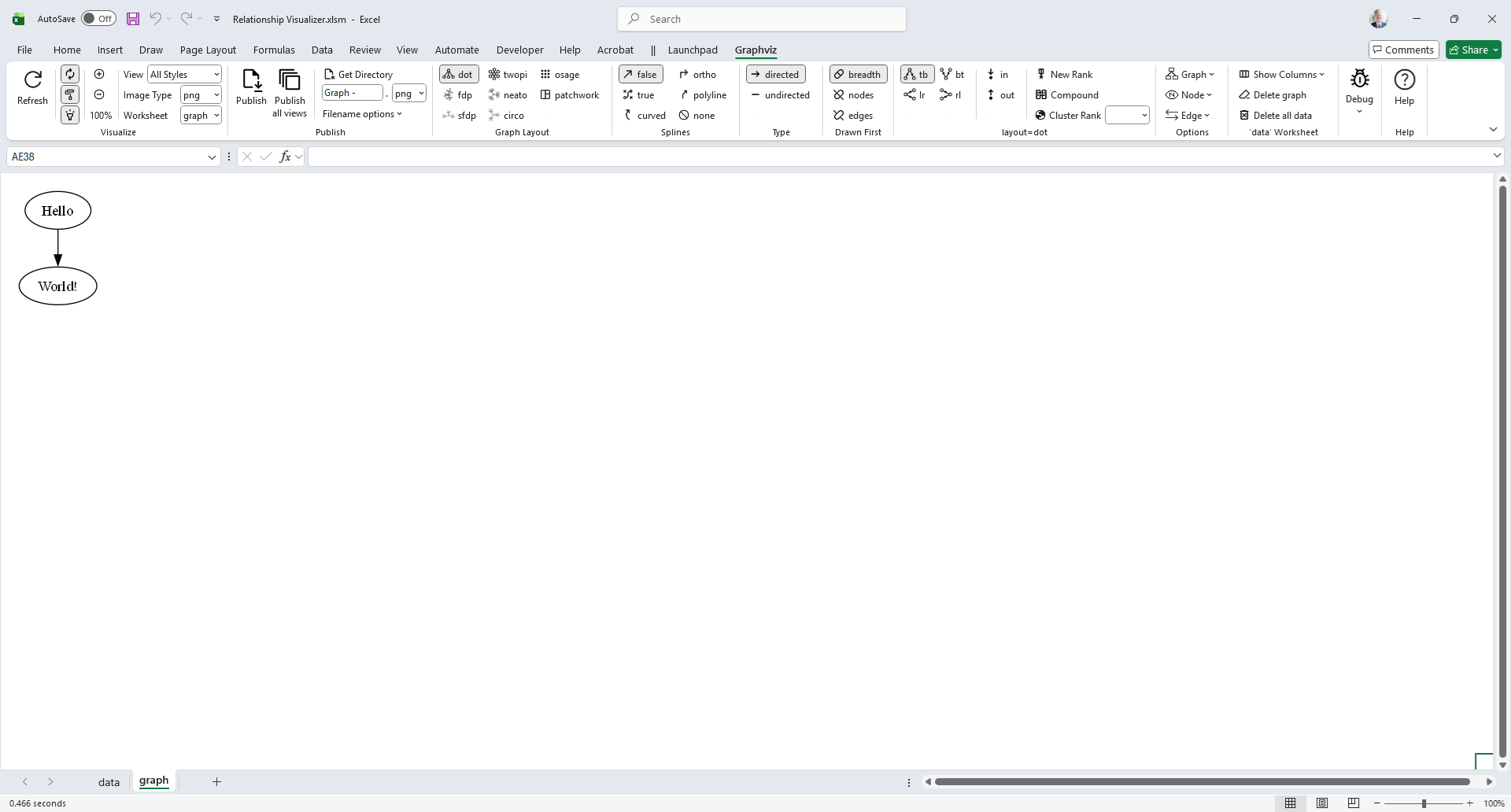The height and width of the screenshot is (812, 1511).
Task: Expand Filename options menu
Action: [x=362, y=114]
